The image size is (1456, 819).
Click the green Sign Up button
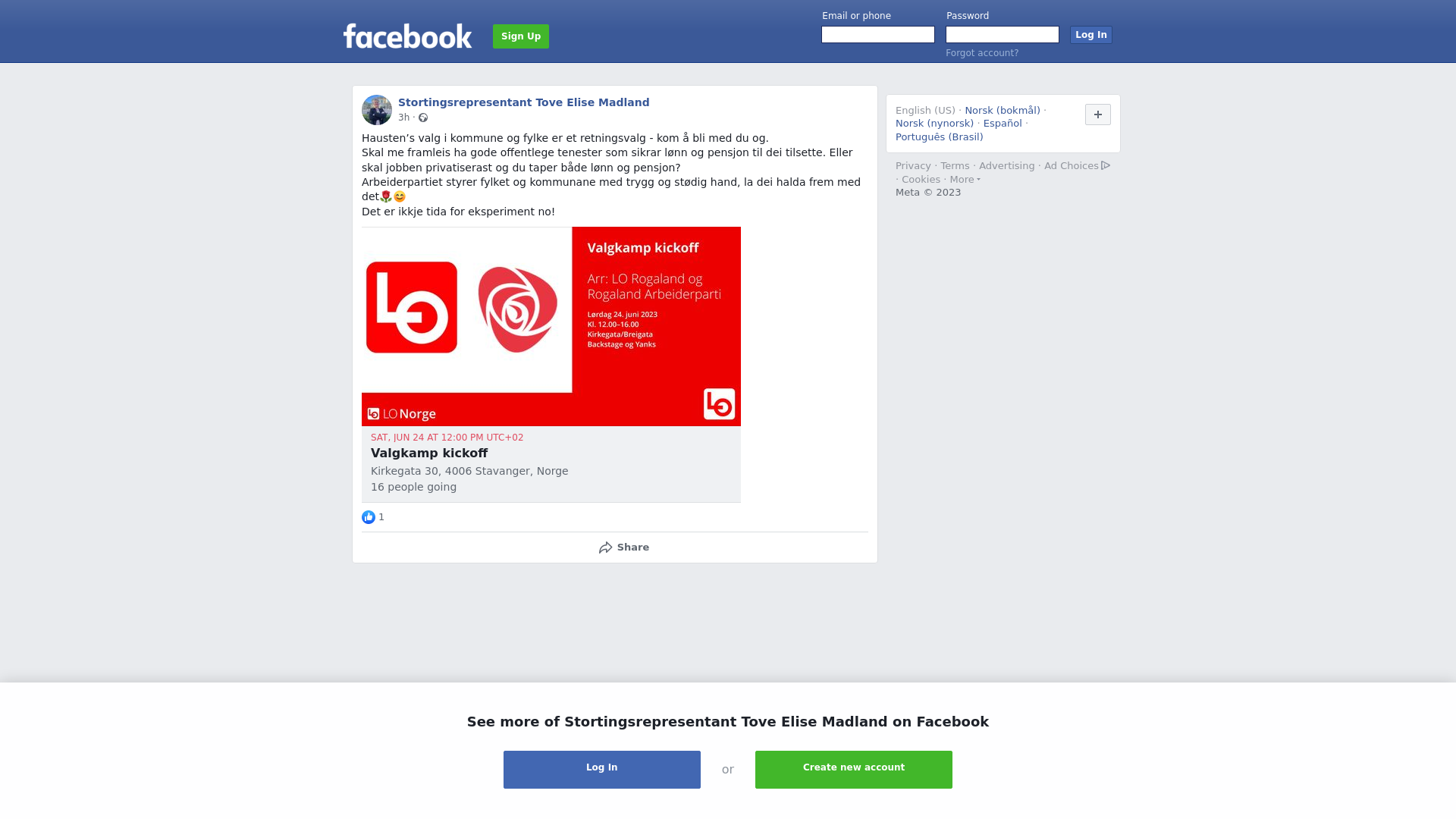(521, 36)
